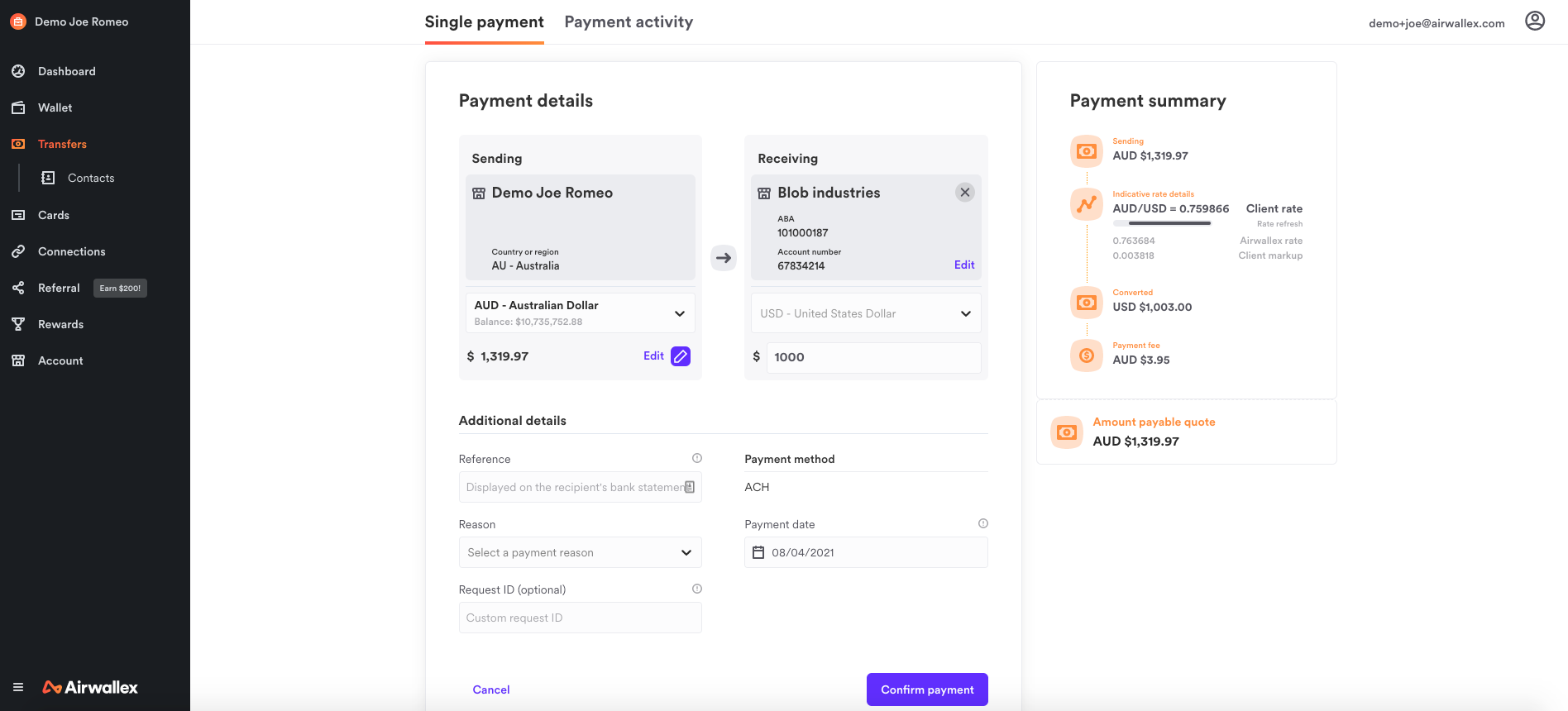Click the pencil edit icon for sending amount

click(x=681, y=356)
